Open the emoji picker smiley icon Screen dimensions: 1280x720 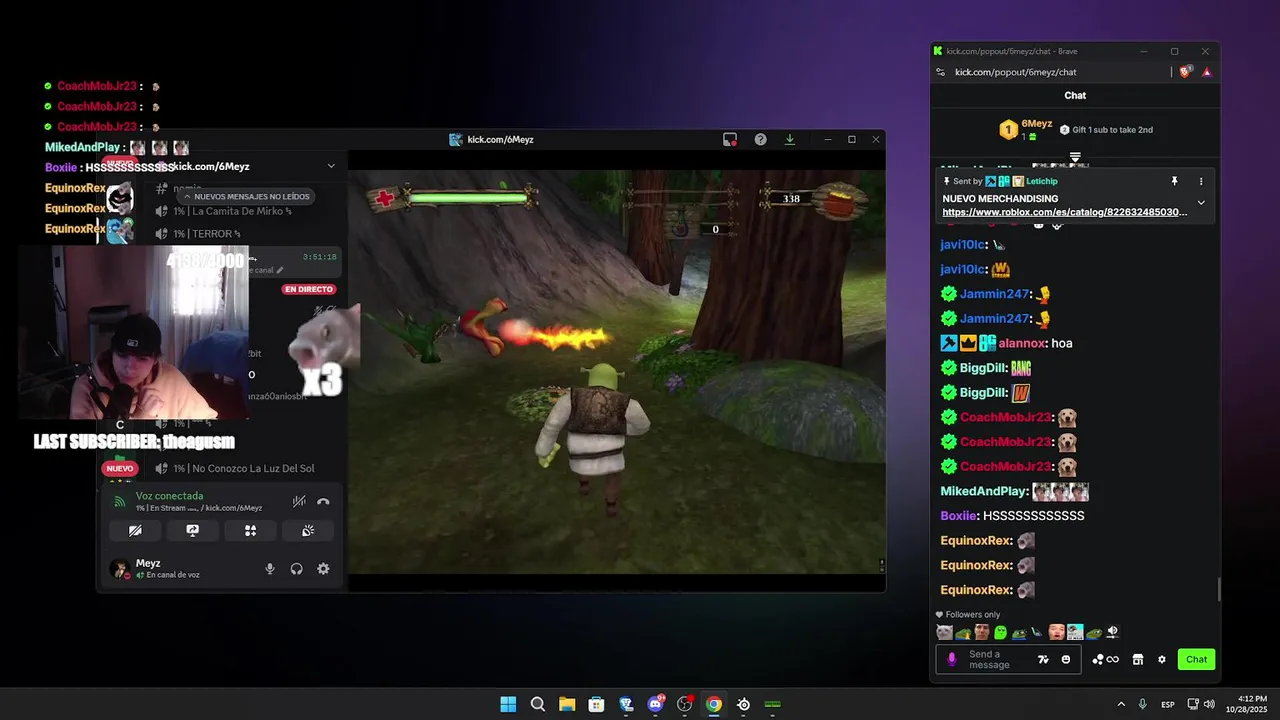[1066, 659]
